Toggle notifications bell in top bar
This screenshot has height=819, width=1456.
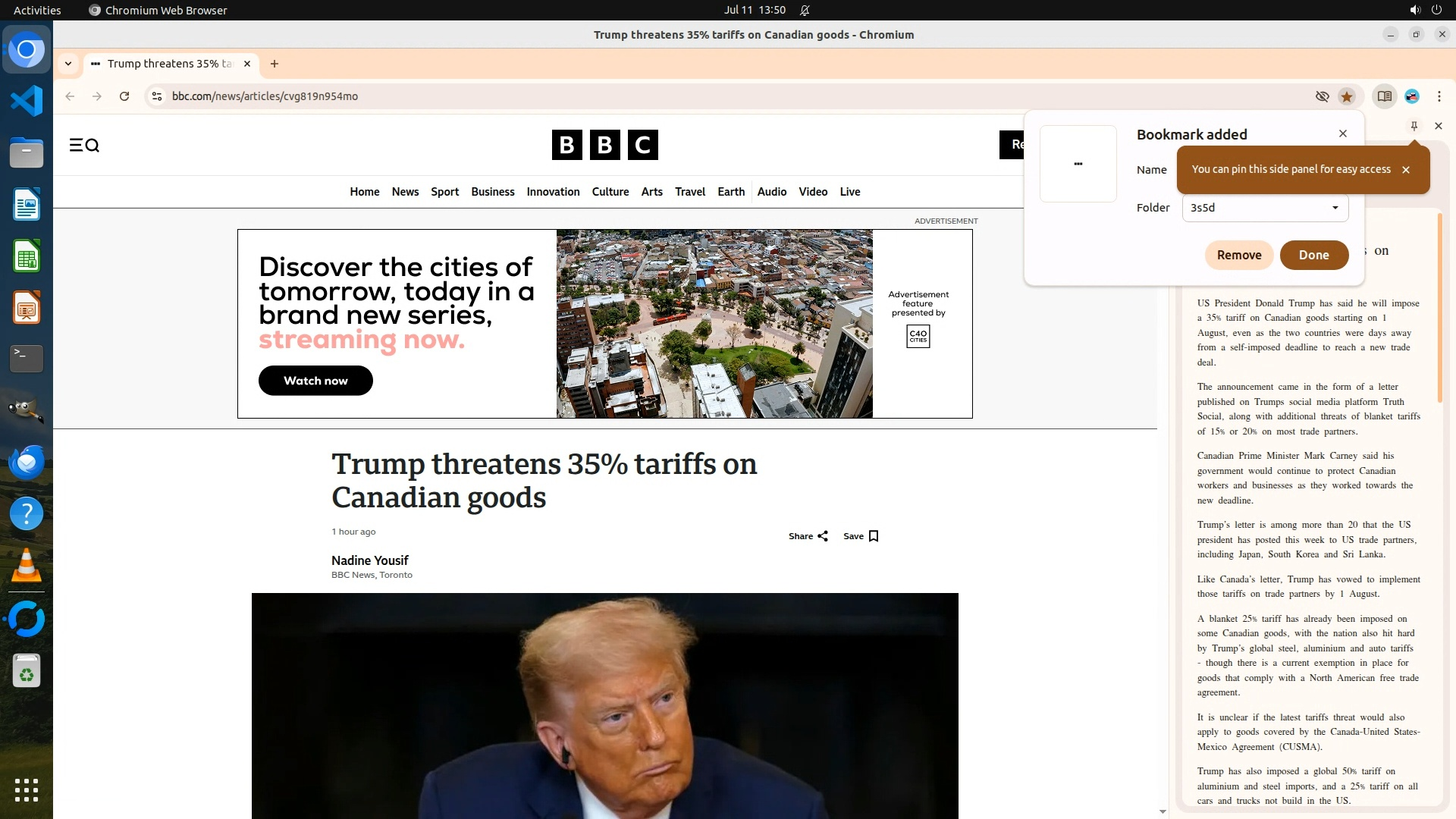point(805,10)
